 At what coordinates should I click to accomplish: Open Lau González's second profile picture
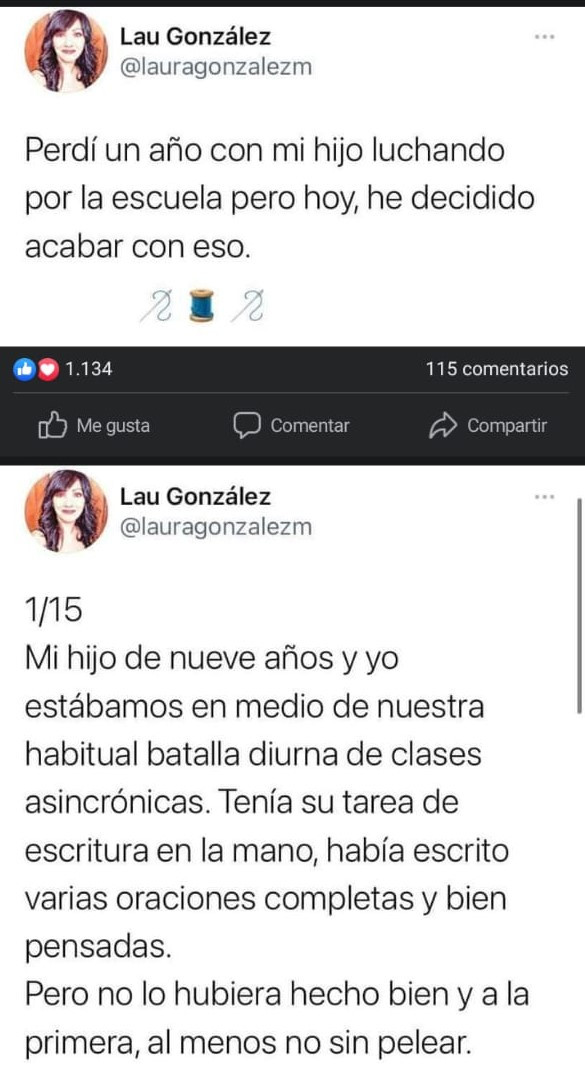tap(66, 511)
